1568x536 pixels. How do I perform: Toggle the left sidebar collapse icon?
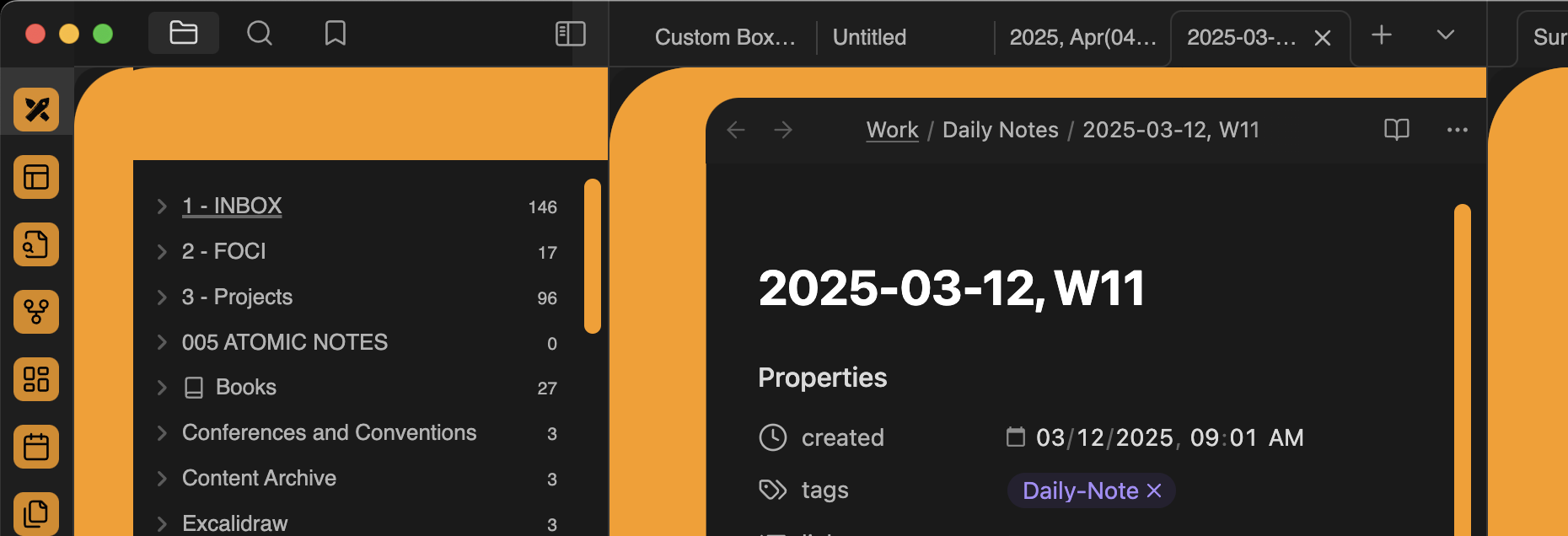coord(570,34)
